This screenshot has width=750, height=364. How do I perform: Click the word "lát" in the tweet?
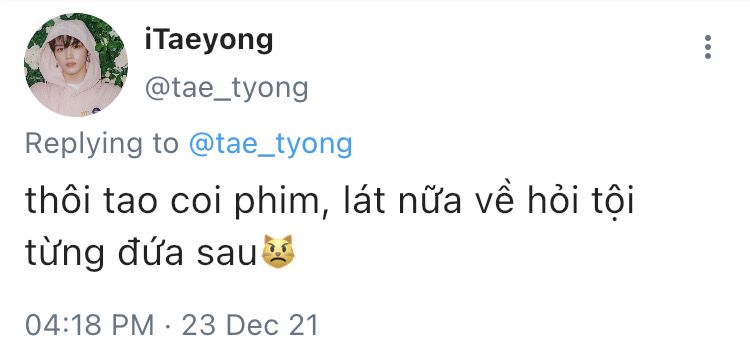[364, 201]
